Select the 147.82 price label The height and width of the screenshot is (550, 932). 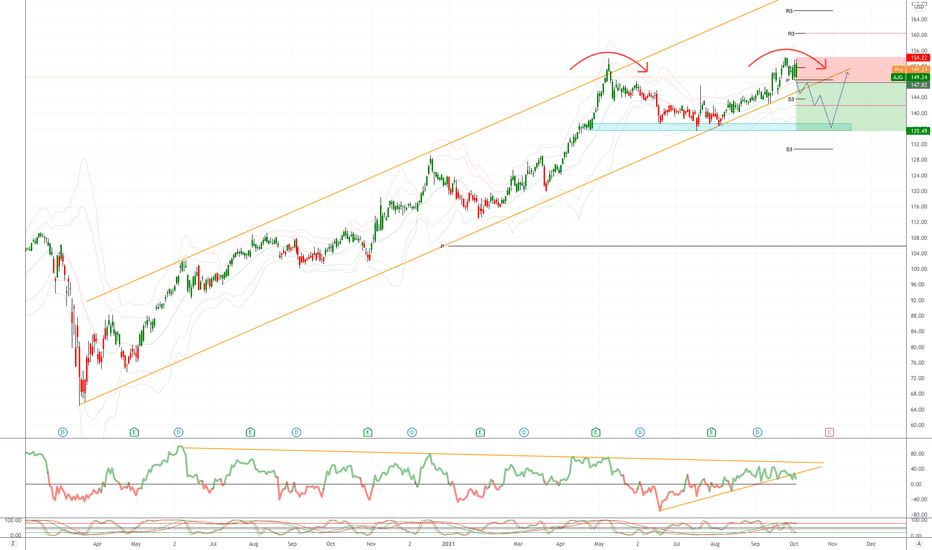pos(918,85)
